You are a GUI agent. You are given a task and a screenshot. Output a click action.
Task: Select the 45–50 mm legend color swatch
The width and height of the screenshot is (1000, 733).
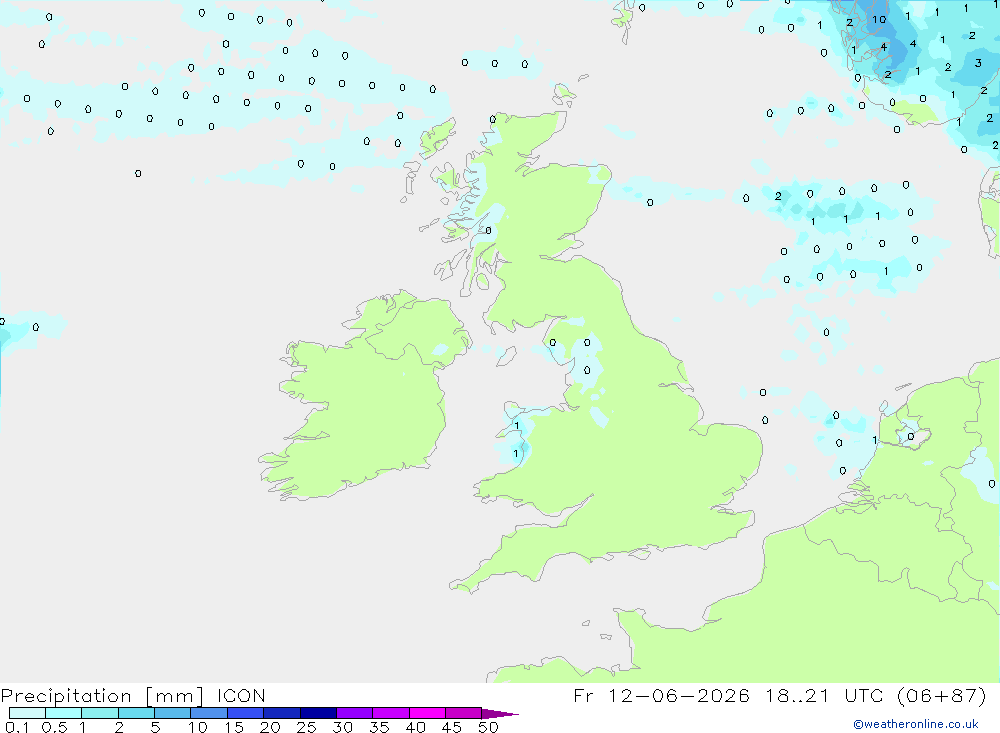(464, 713)
